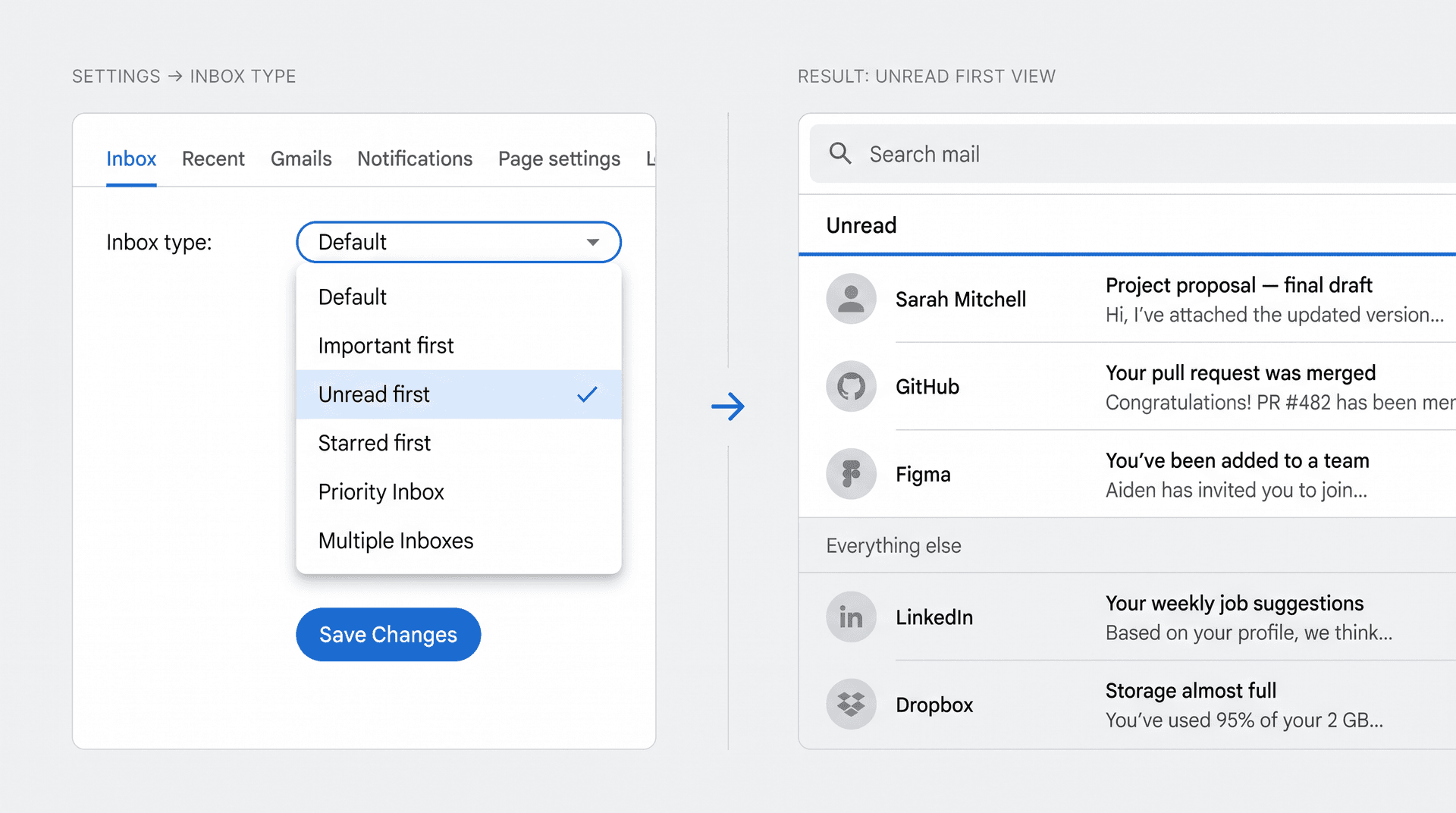Open the Inbox type dropdown
Viewport: 1456px width, 813px height.
[x=458, y=242]
